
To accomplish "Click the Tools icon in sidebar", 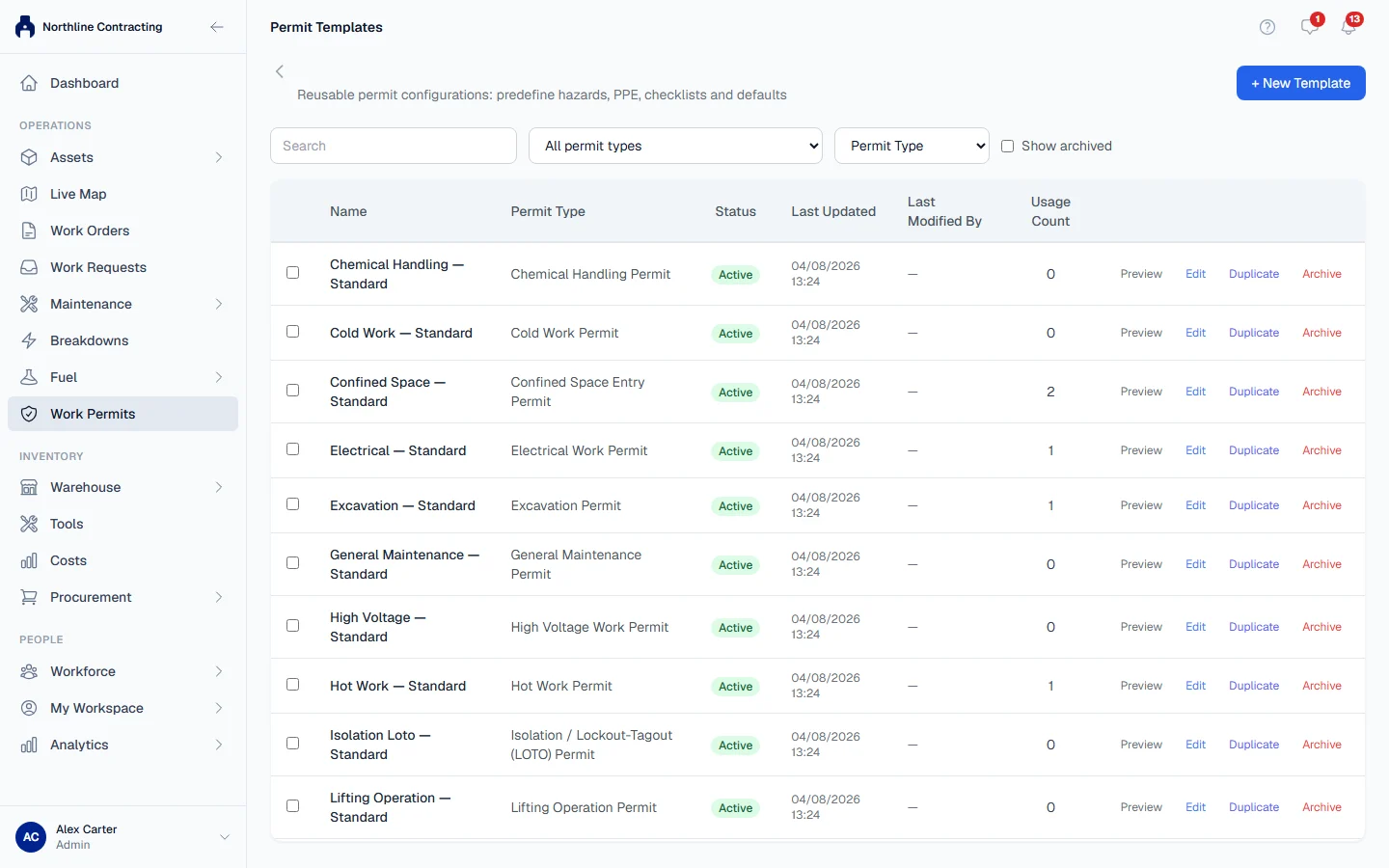I will [x=29, y=524].
